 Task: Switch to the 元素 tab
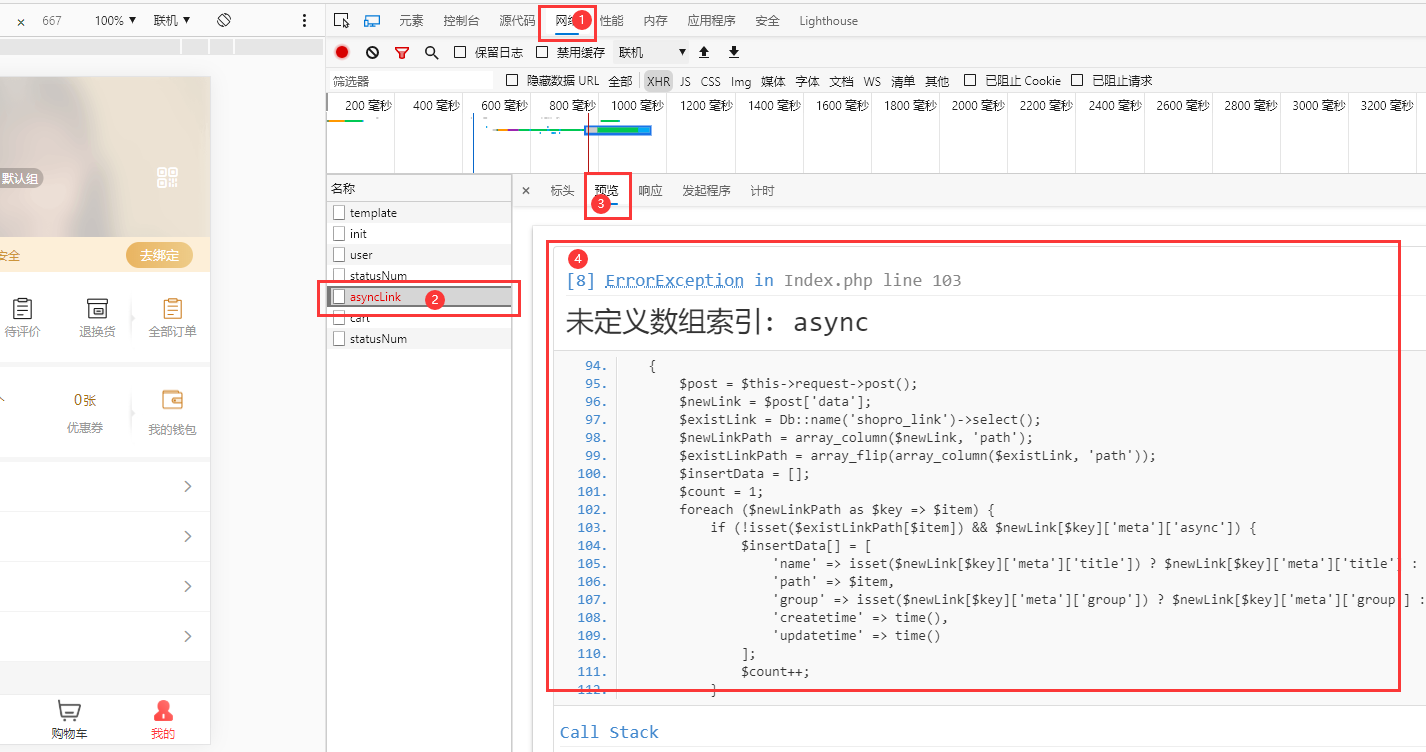click(411, 20)
